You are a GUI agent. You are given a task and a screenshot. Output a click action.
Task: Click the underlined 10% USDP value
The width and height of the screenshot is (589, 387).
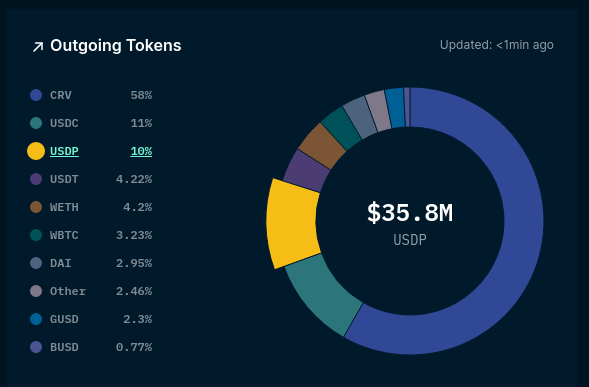(x=141, y=151)
